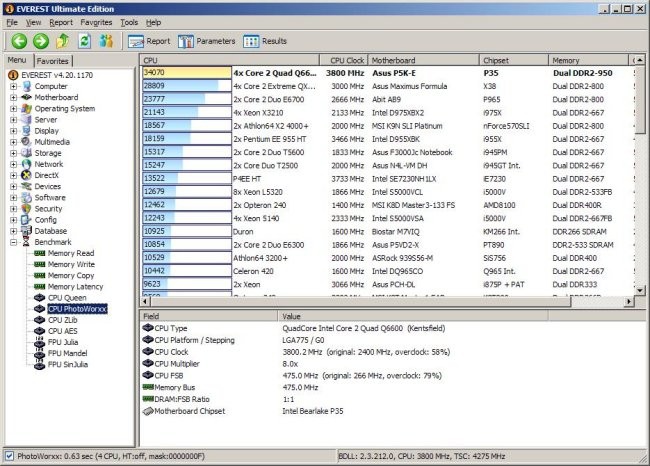This screenshot has height=466, width=650.
Task: Open the Memory Read benchmark
Action: [x=71, y=253]
